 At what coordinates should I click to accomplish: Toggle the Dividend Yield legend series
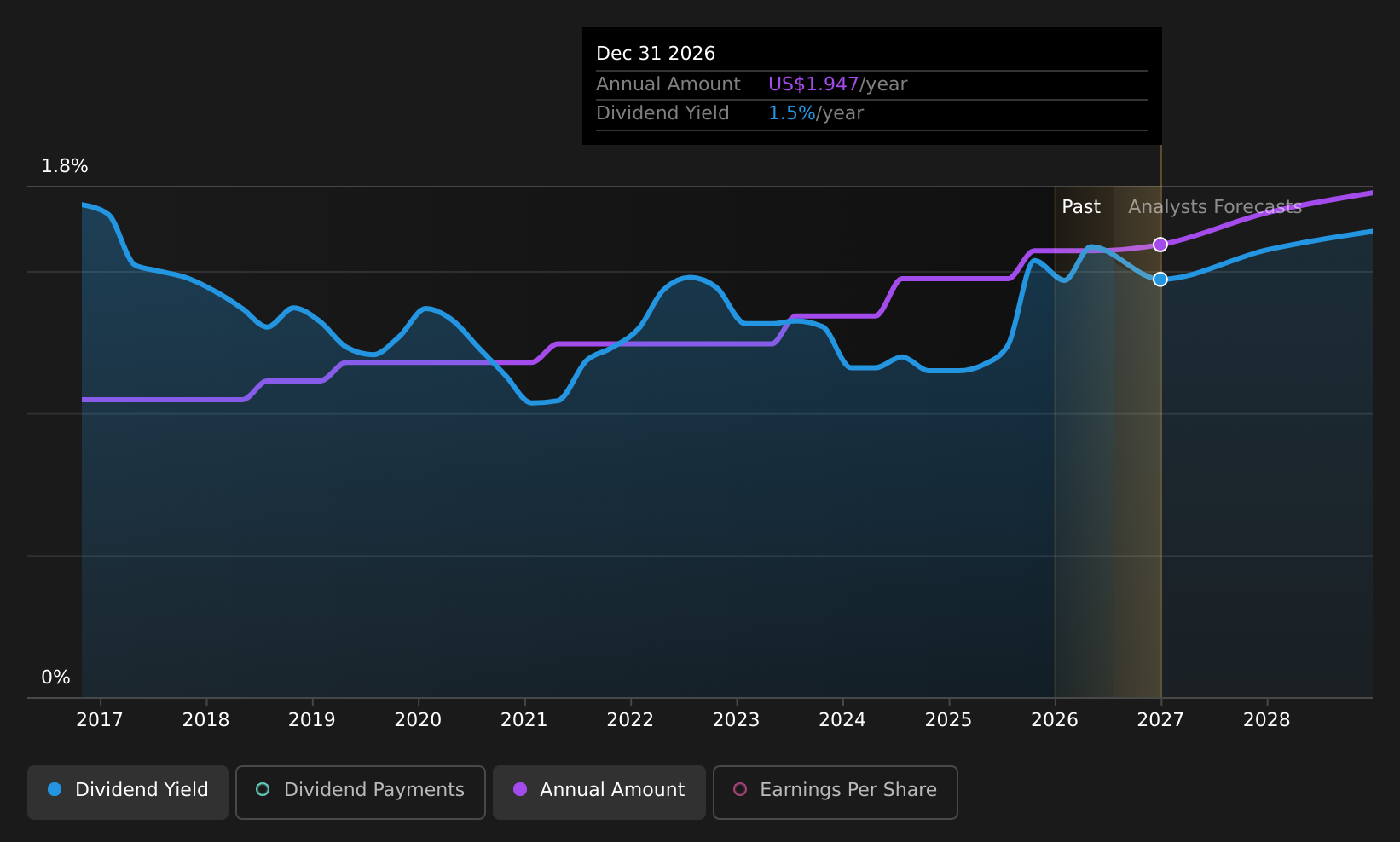128,792
